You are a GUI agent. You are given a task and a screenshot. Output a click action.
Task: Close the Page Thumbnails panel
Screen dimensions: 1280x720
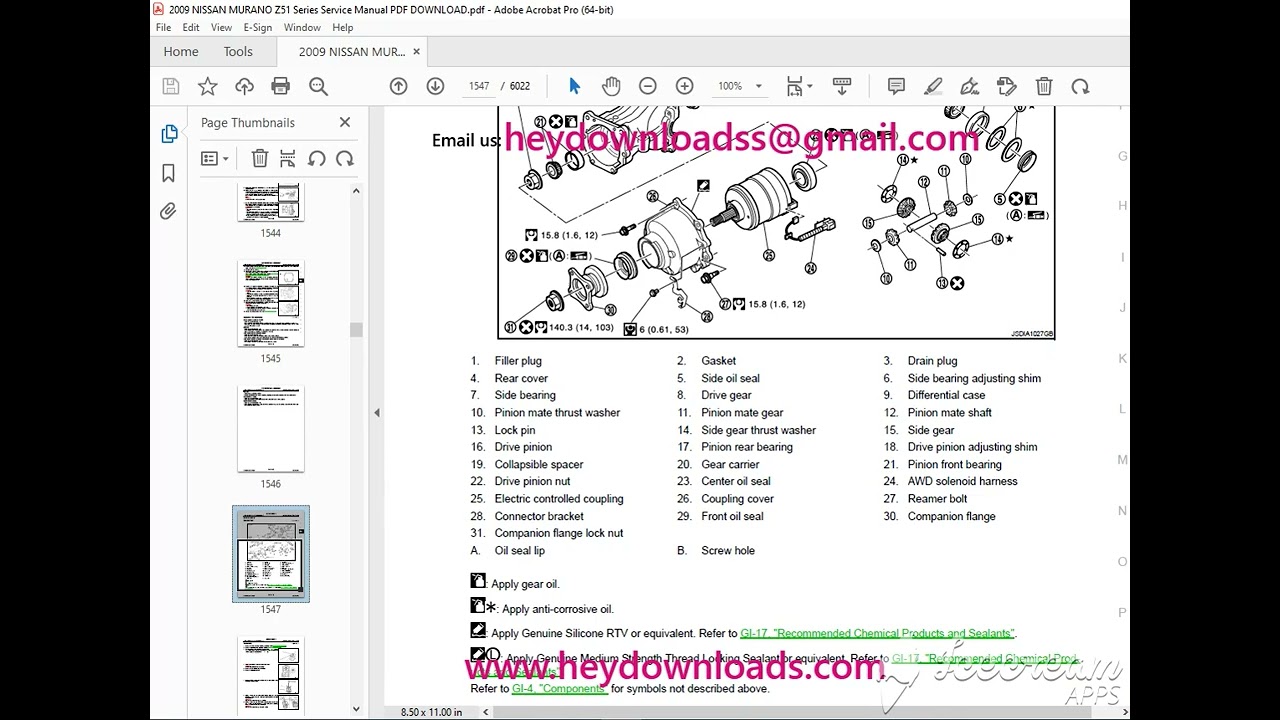[345, 122]
